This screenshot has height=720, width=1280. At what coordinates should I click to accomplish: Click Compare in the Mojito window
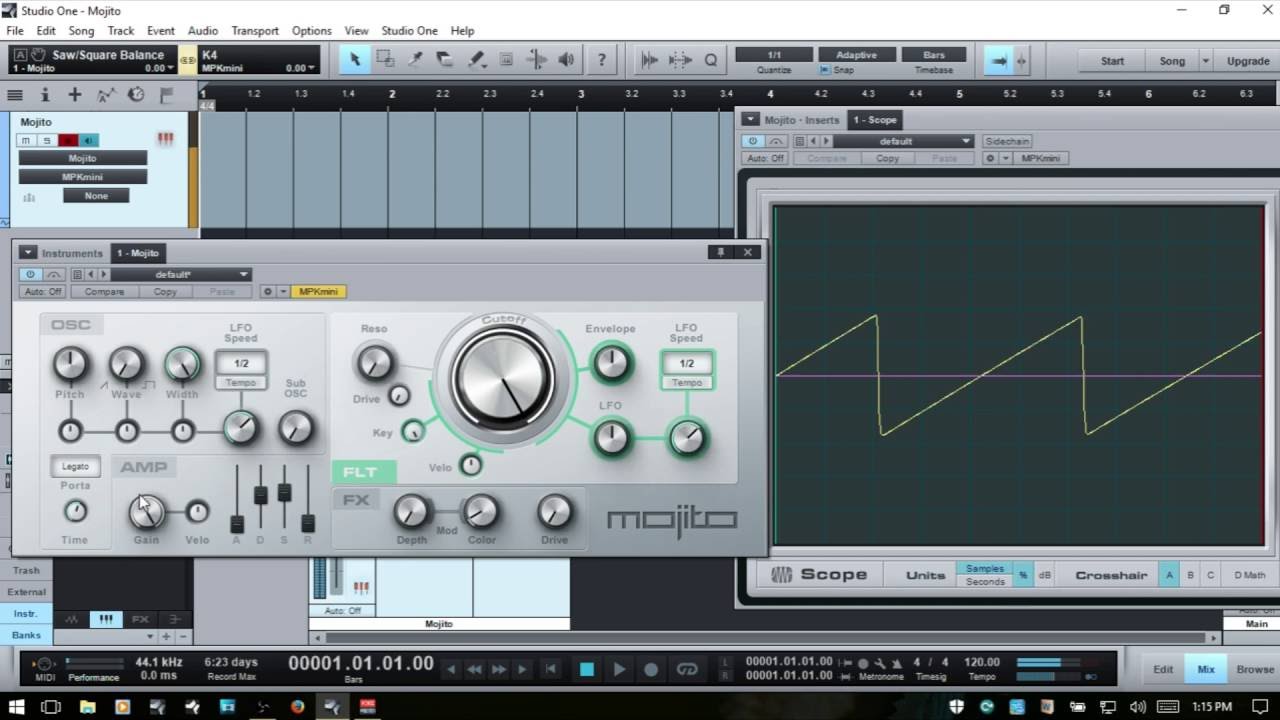104,291
